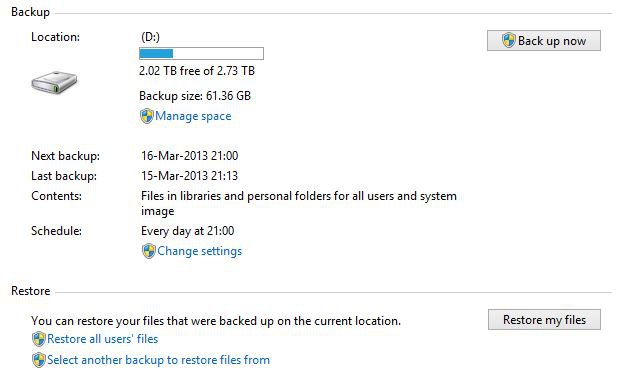Image resolution: width=631 pixels, height=384 pixels.
Task: Click shield icon beside Restore all users' files
Action: [39, 339]
